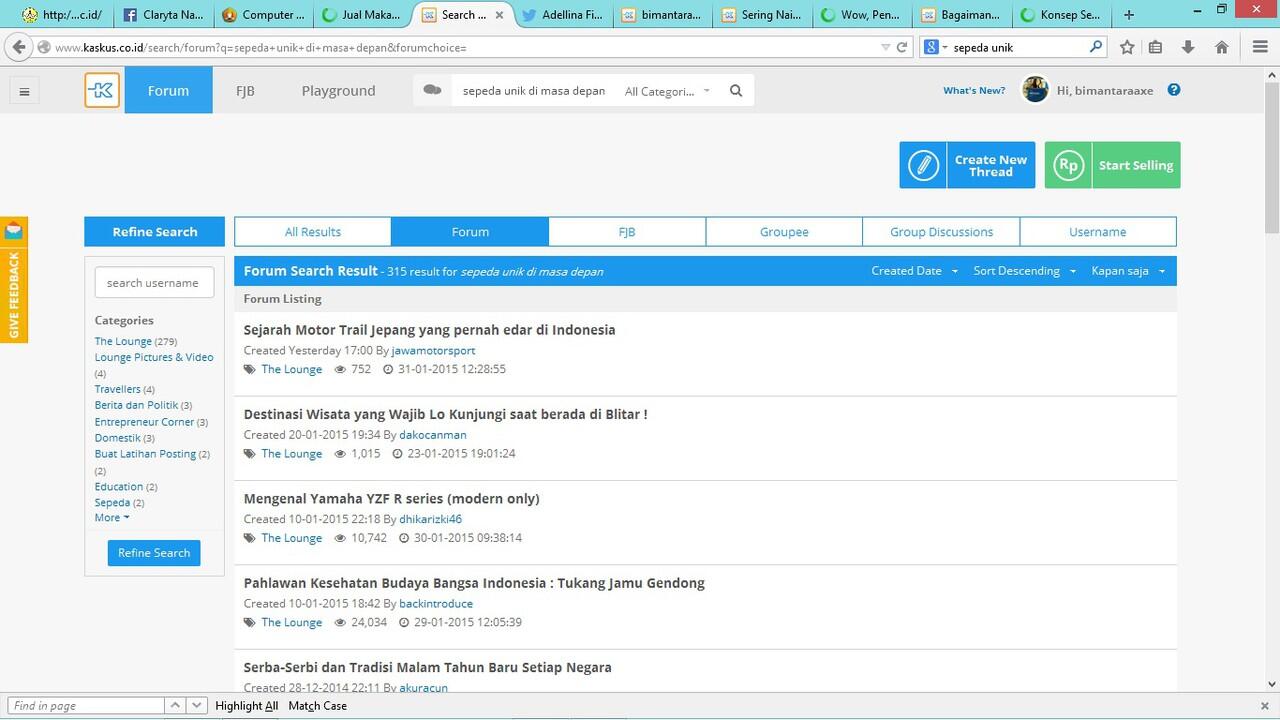Toggle Highlight All in find bar
1280x720 pixels.
point(246,706)
